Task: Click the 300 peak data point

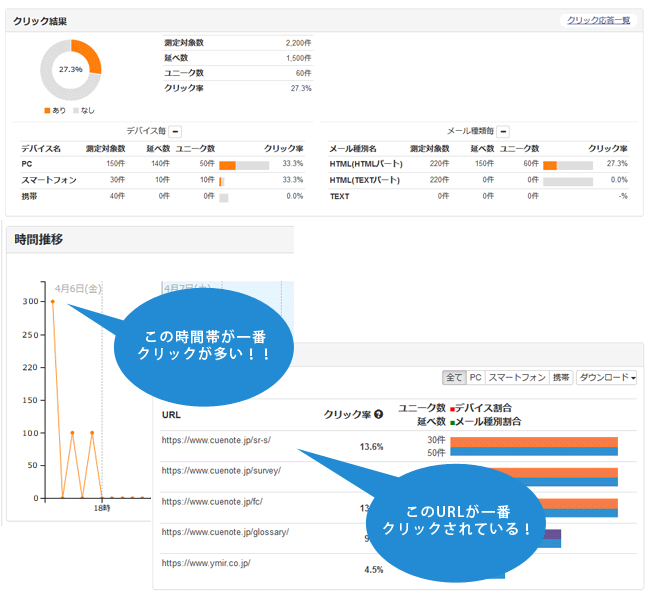Action: pyautogui.click(x=53, y=301)
